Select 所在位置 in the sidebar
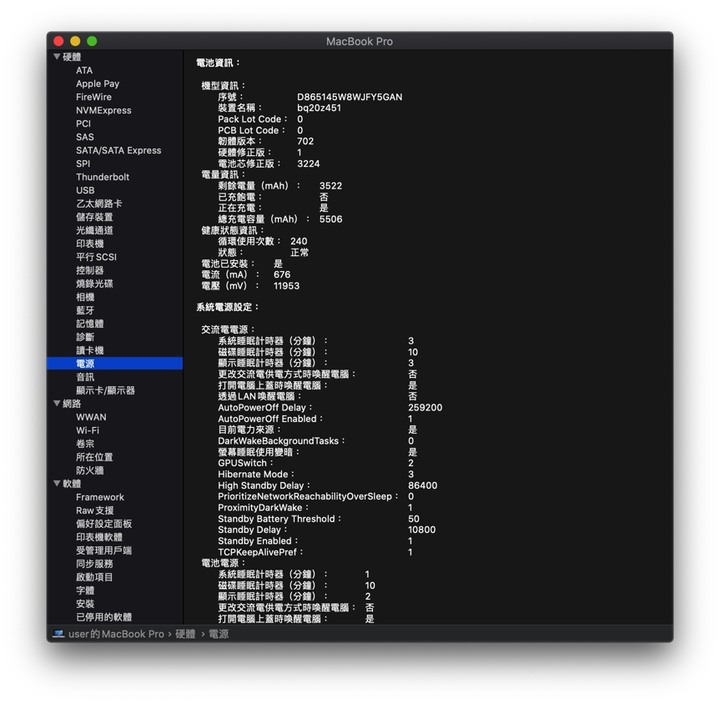 coord(95,456)
